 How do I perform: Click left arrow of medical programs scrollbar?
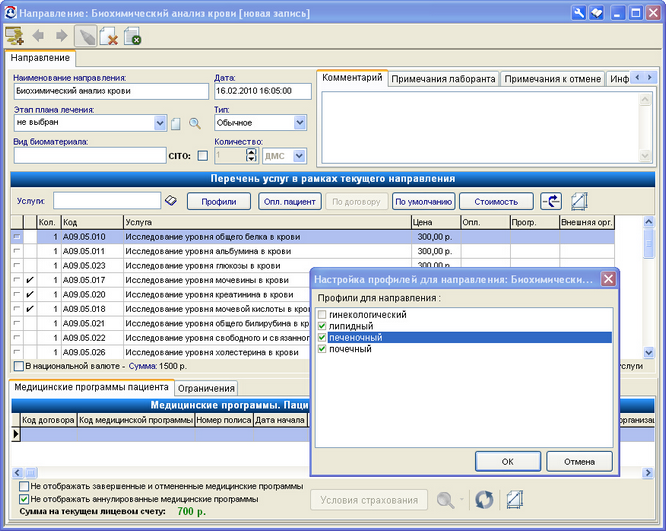17,472
